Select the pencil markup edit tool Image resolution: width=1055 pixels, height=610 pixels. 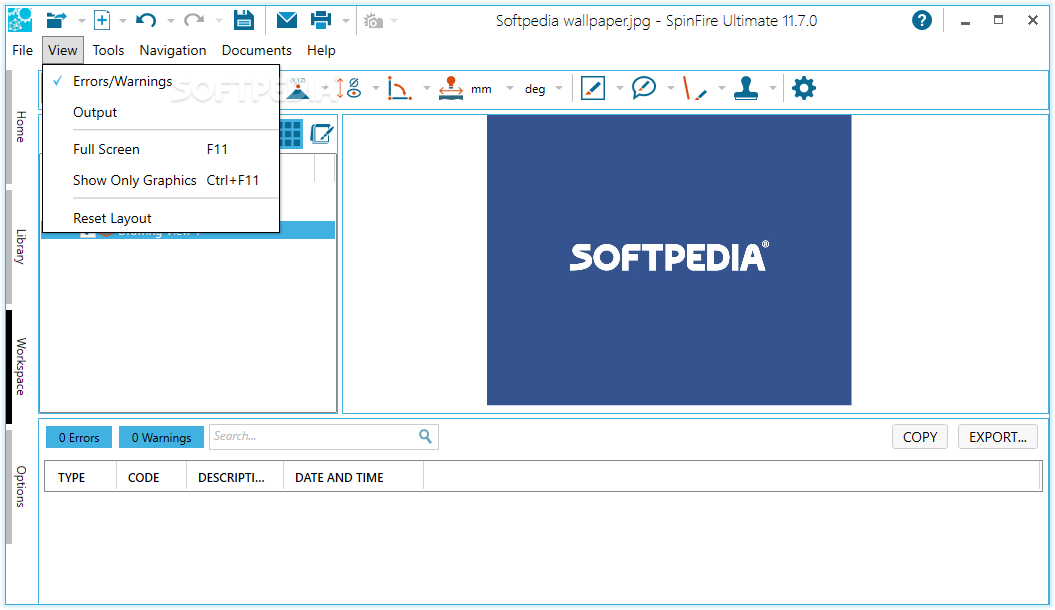[593, 88]
